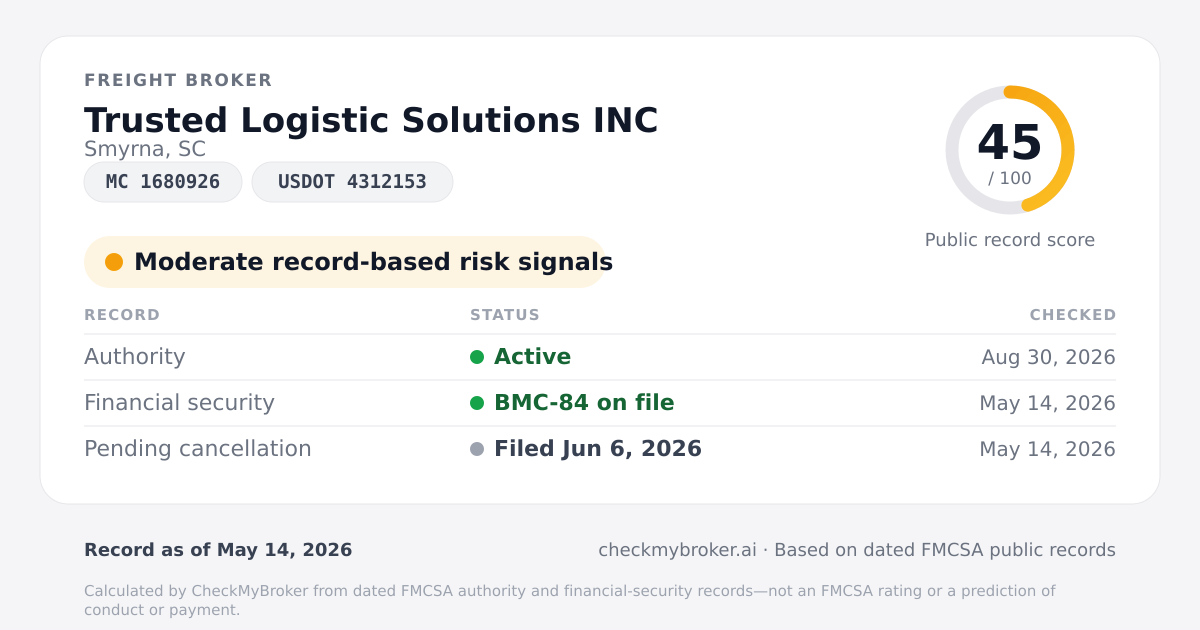
Task: Click the Smyrna, SC location text
Action: 145,149
